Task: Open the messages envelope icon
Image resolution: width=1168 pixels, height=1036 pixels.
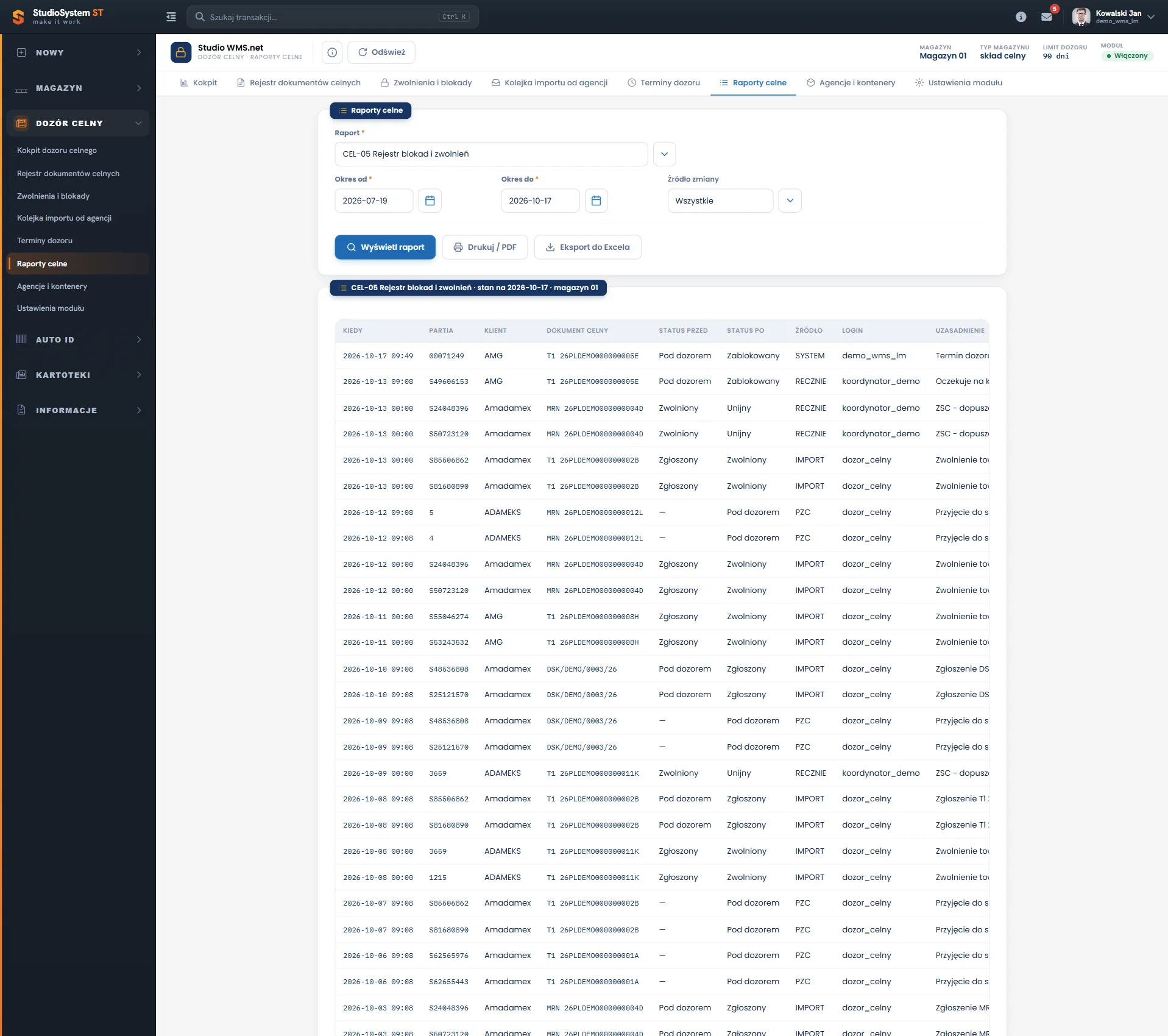Action: [1047, 17]
